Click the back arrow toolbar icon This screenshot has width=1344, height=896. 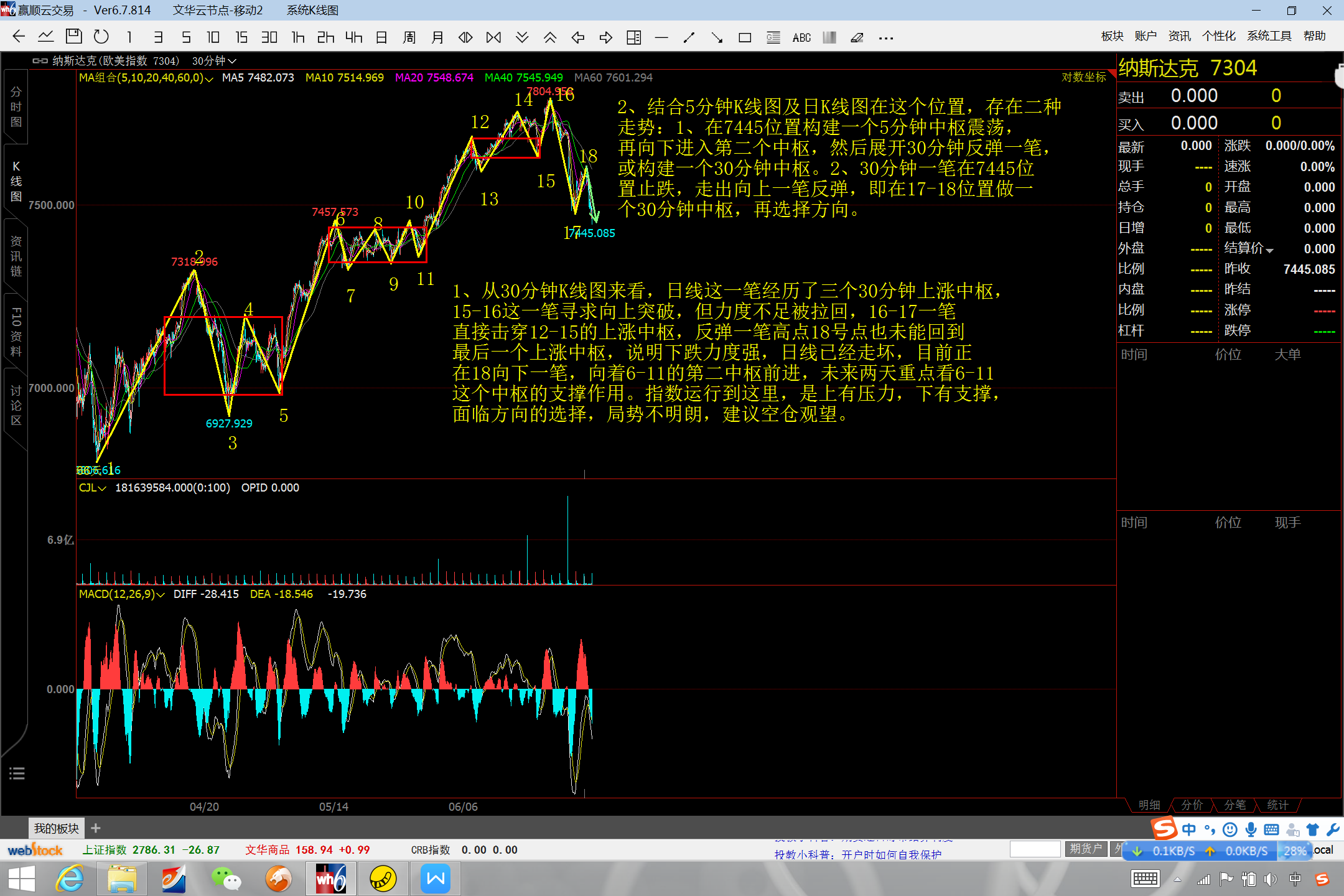tap(19, 37)
